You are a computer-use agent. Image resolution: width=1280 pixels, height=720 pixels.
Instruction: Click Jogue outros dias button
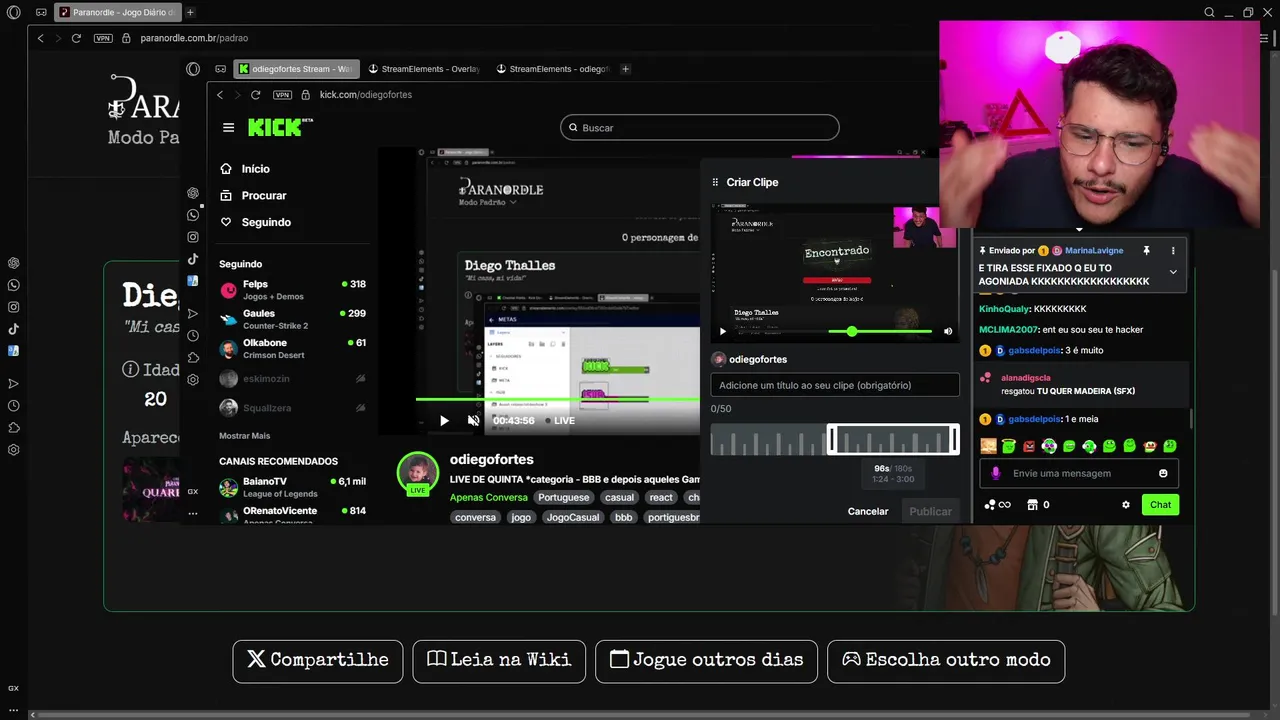coord(706,661)
